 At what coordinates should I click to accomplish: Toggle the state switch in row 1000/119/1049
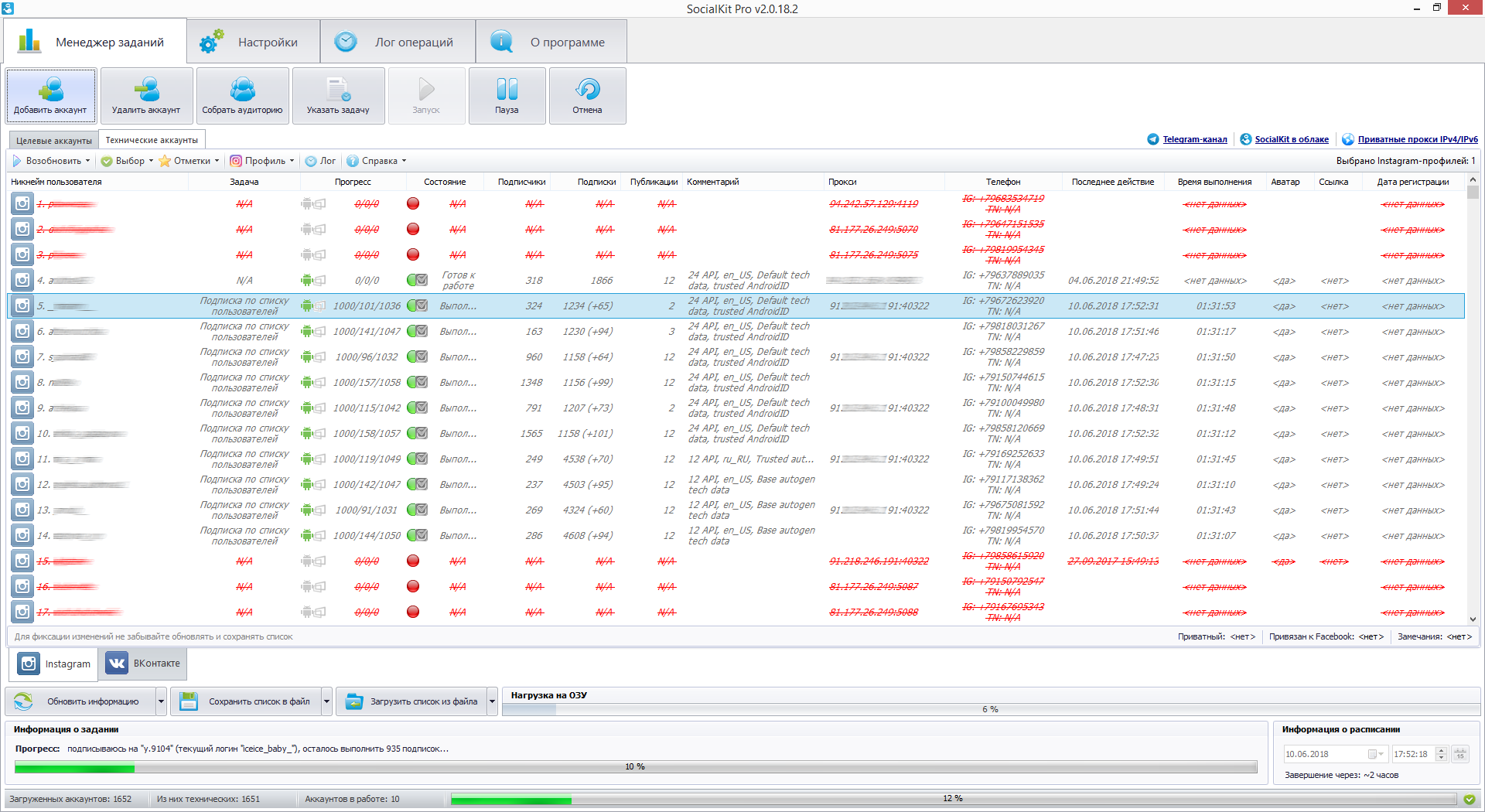point(418,459)
